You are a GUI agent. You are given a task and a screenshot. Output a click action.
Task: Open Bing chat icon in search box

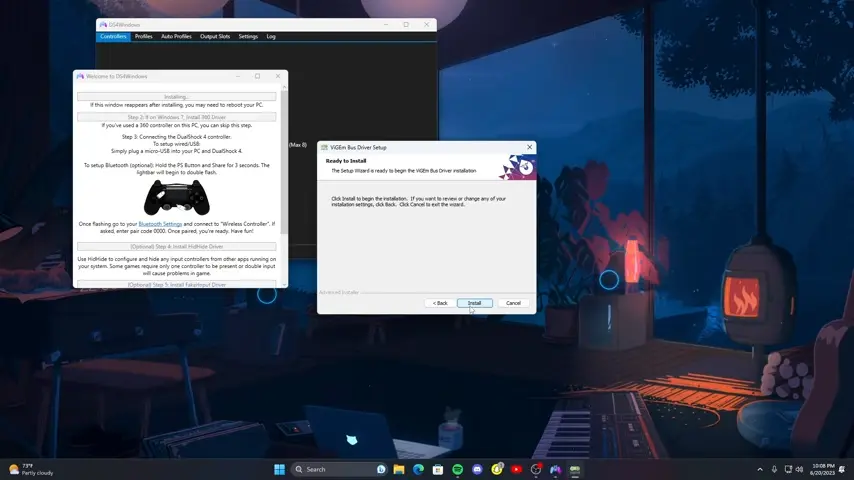(381, 469)
